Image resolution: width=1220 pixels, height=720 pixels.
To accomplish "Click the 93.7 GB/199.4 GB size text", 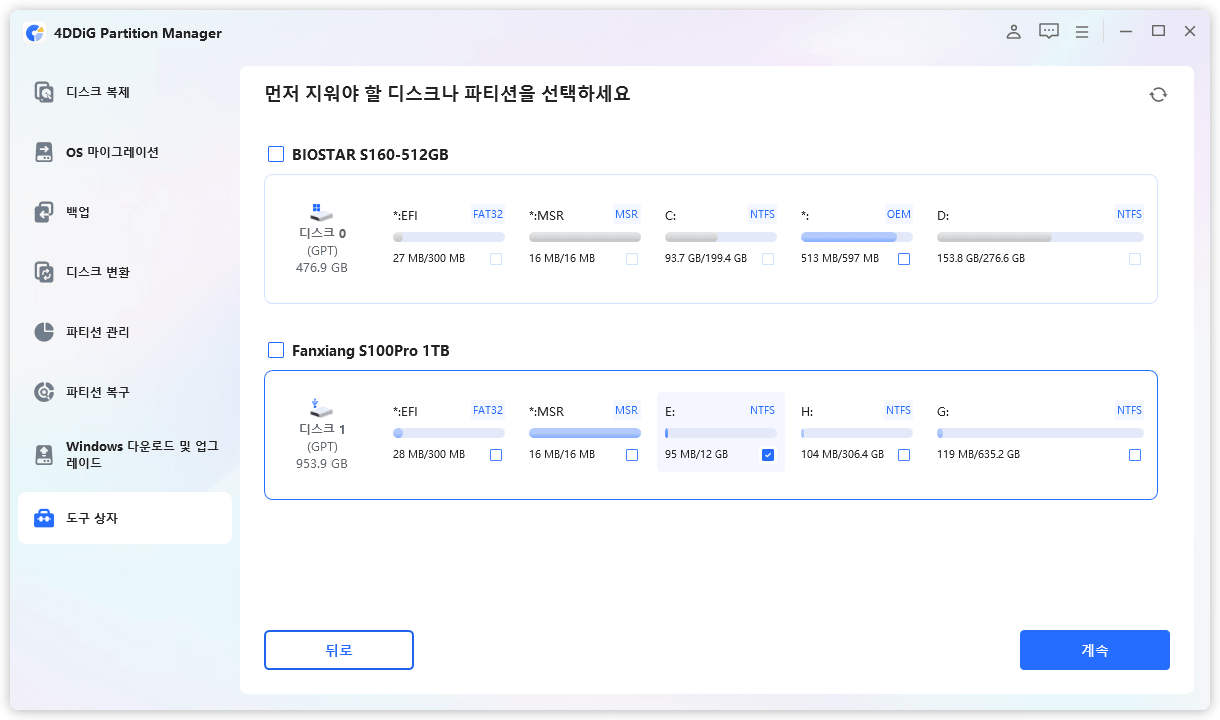I will pos(706,259).
